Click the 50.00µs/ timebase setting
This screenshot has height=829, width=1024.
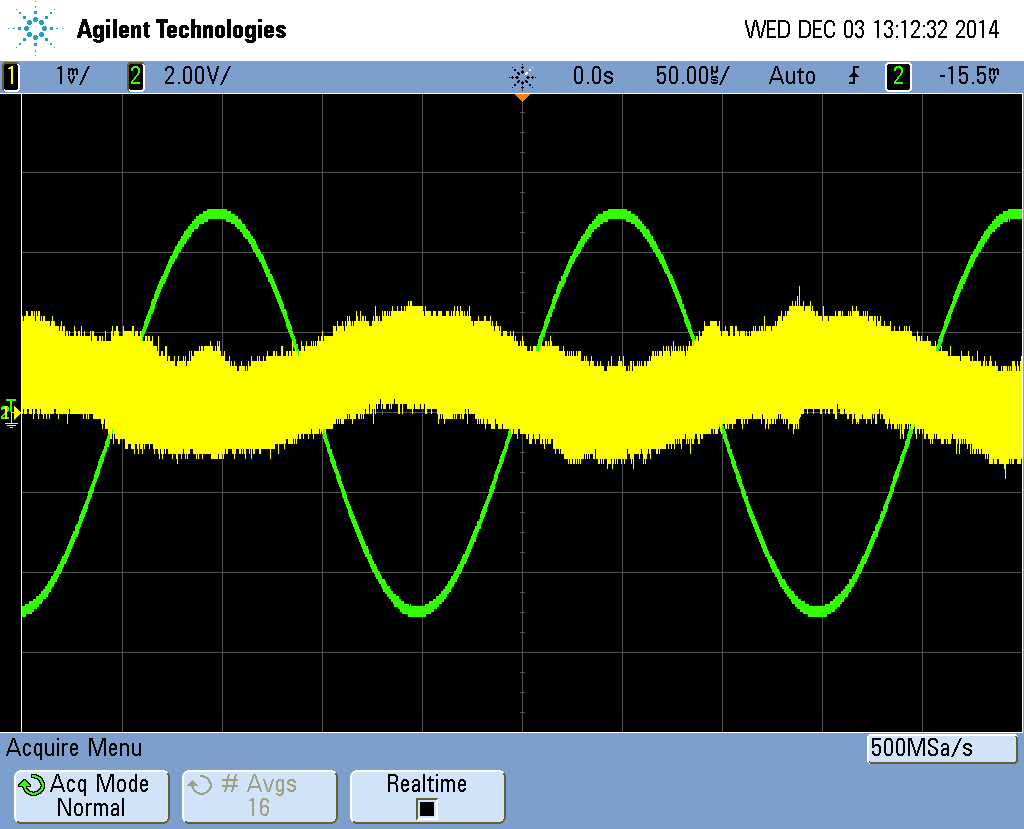692,76
